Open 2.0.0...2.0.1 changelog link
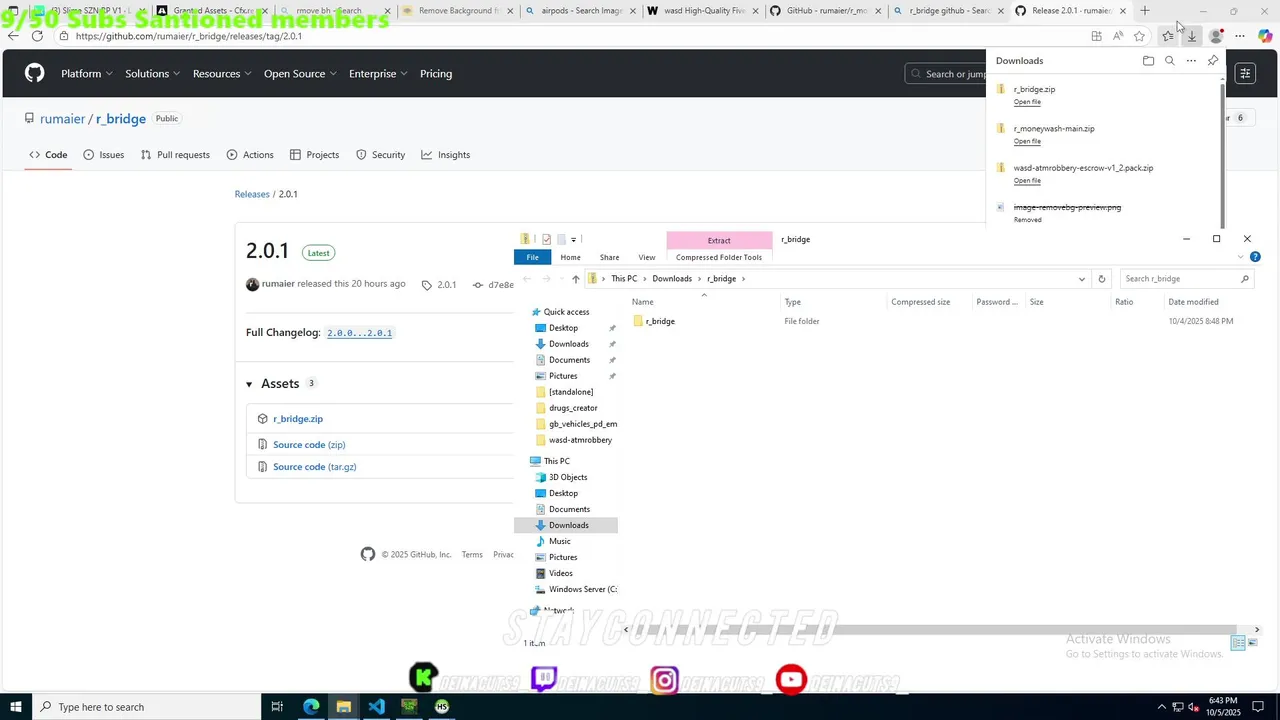The height and width of the screenshot is (720, 1280). tap(359, 333)
